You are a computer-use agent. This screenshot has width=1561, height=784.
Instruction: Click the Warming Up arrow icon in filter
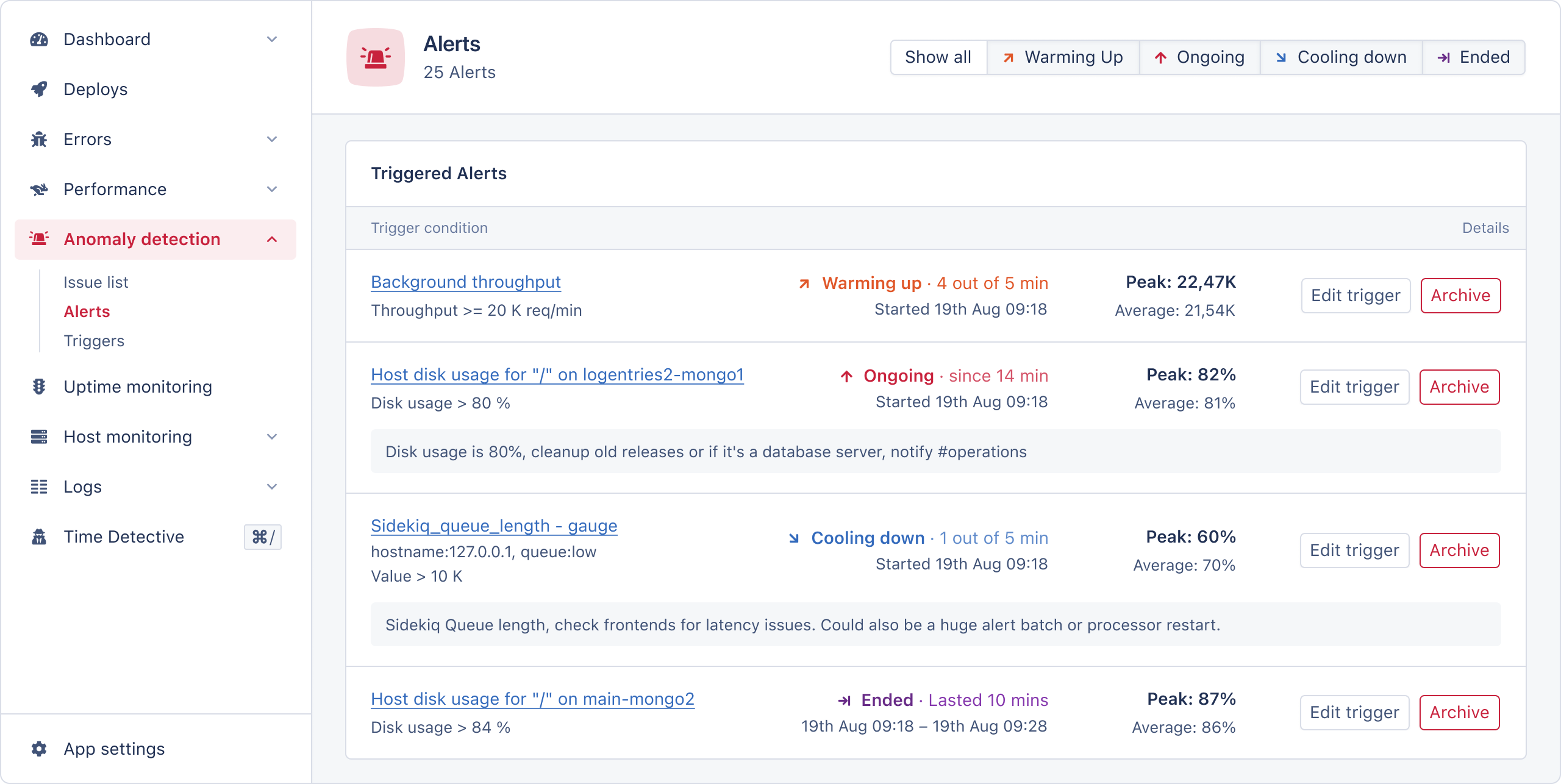coord(1009,58)
